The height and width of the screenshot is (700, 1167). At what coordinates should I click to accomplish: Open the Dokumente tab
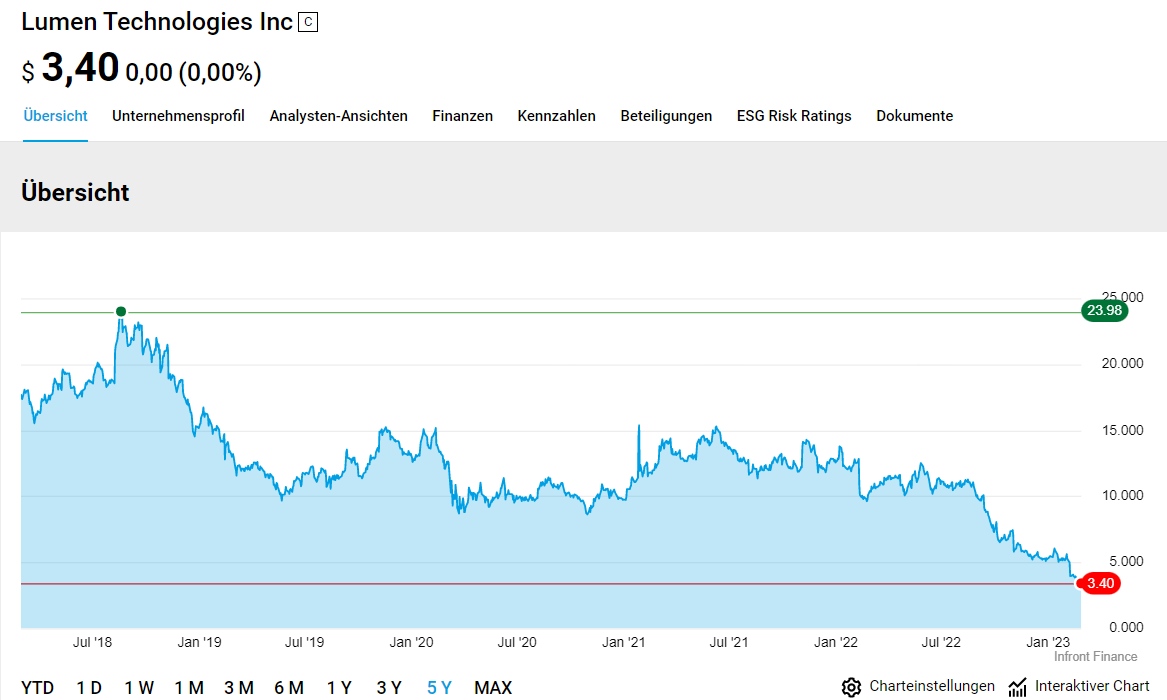point(914,116)
